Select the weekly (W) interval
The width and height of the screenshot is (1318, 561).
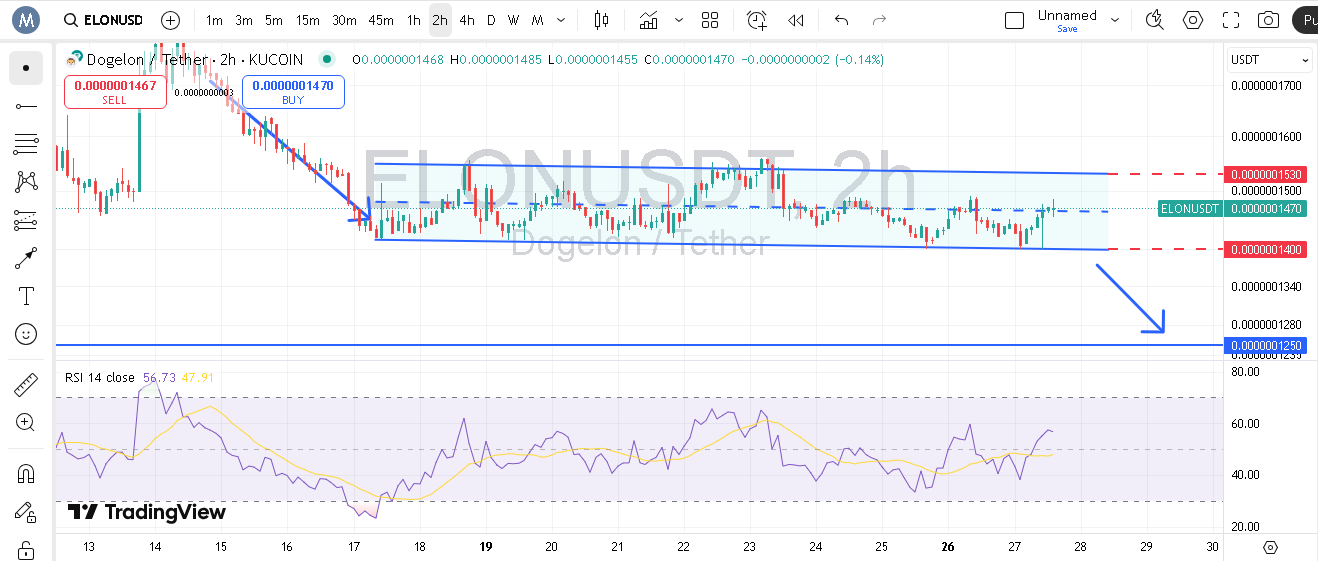tap(513, 20)
